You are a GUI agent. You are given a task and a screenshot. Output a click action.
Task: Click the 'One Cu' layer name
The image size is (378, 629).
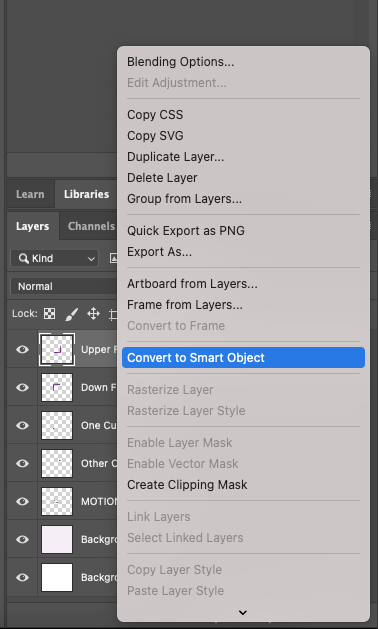(x=99, y=425)
